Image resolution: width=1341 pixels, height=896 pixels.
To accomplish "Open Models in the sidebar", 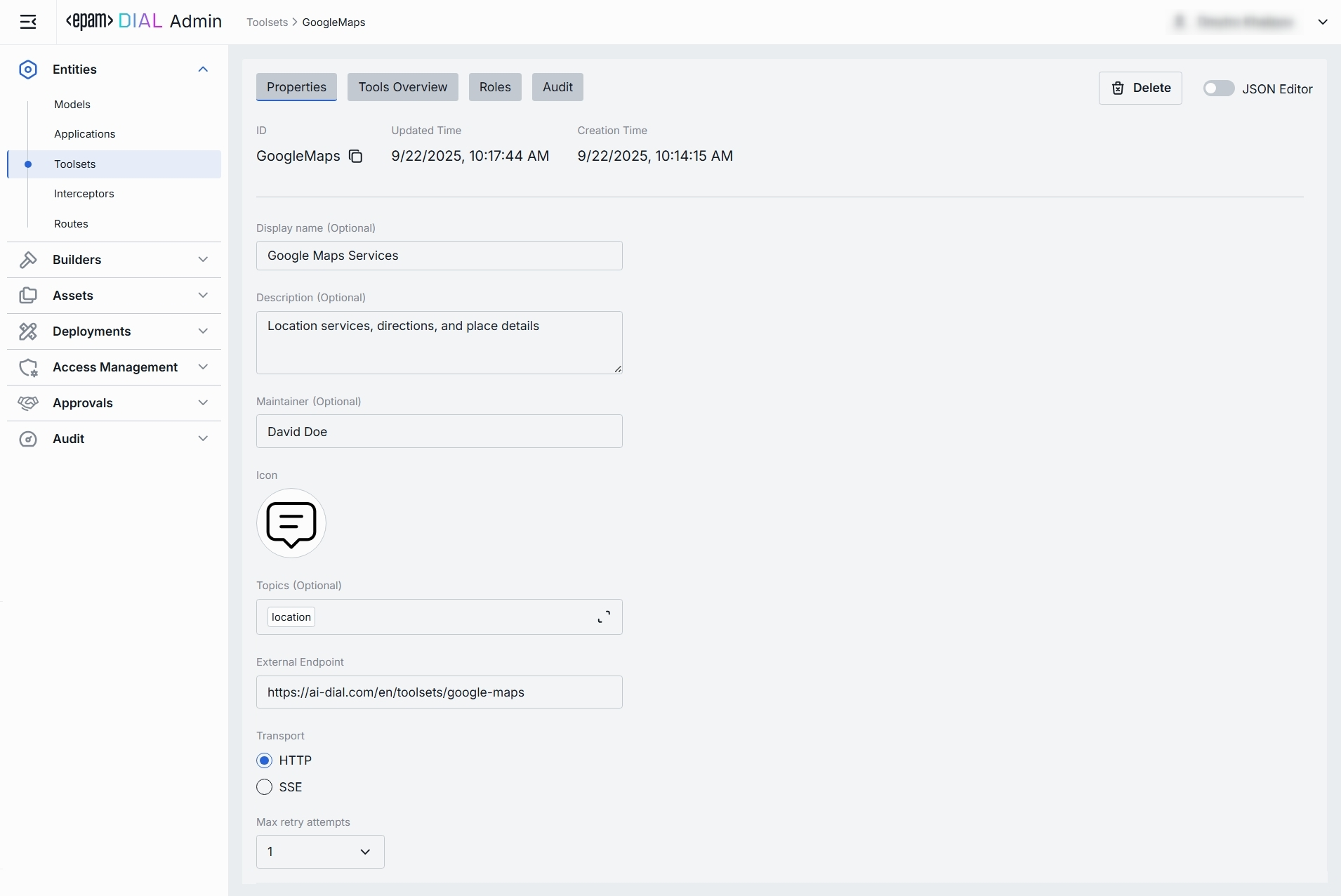I will pos(72,105).
